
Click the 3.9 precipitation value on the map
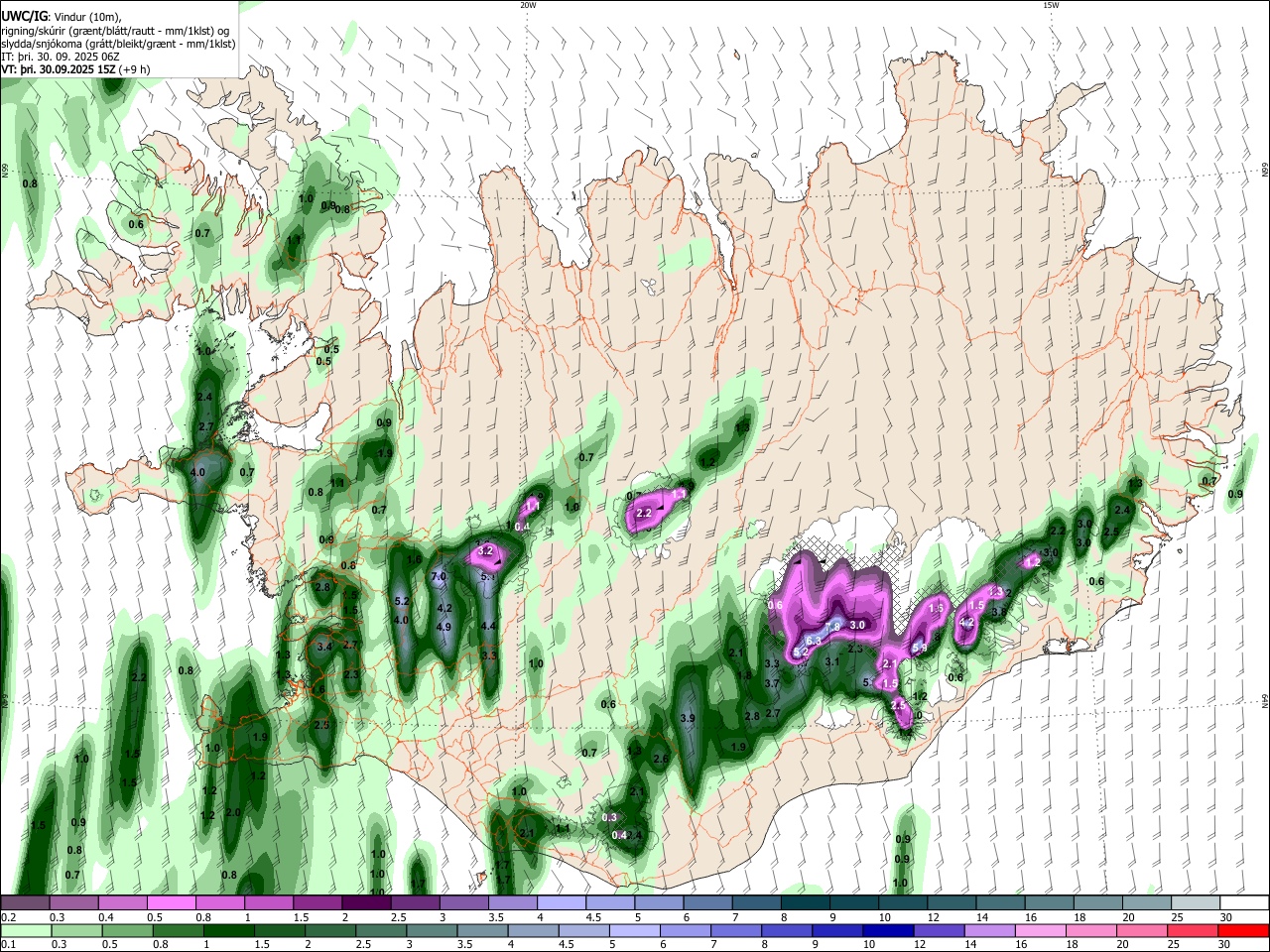coord(688,718)
